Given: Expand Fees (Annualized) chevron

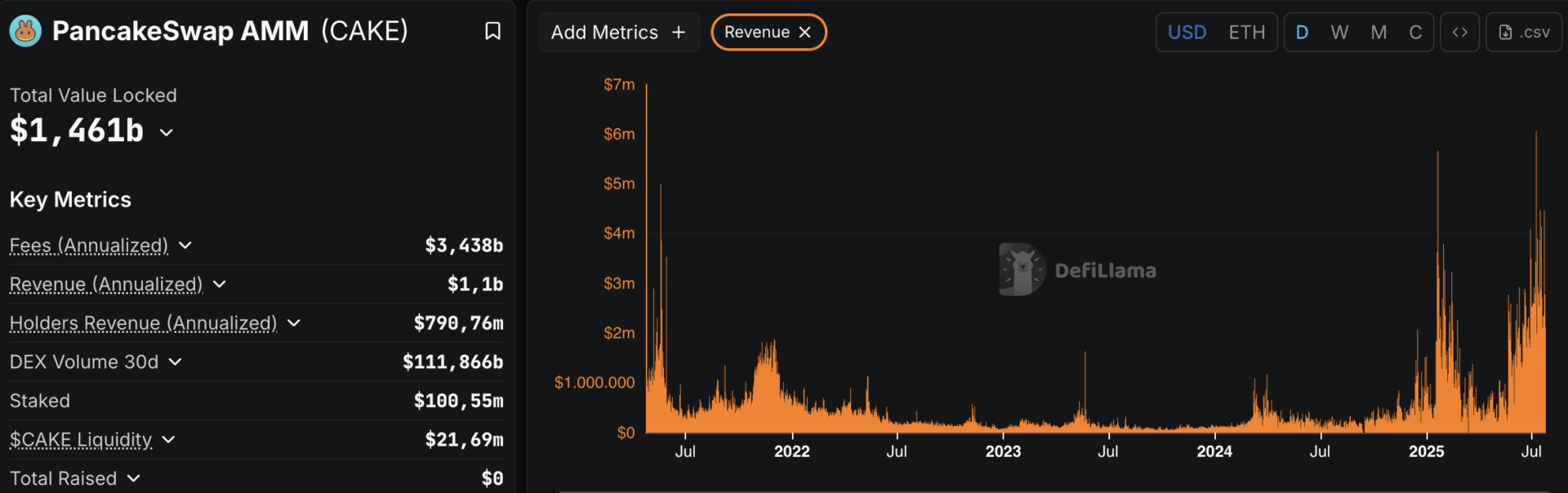Looking at the screenshot, I should tap(185, 245).
